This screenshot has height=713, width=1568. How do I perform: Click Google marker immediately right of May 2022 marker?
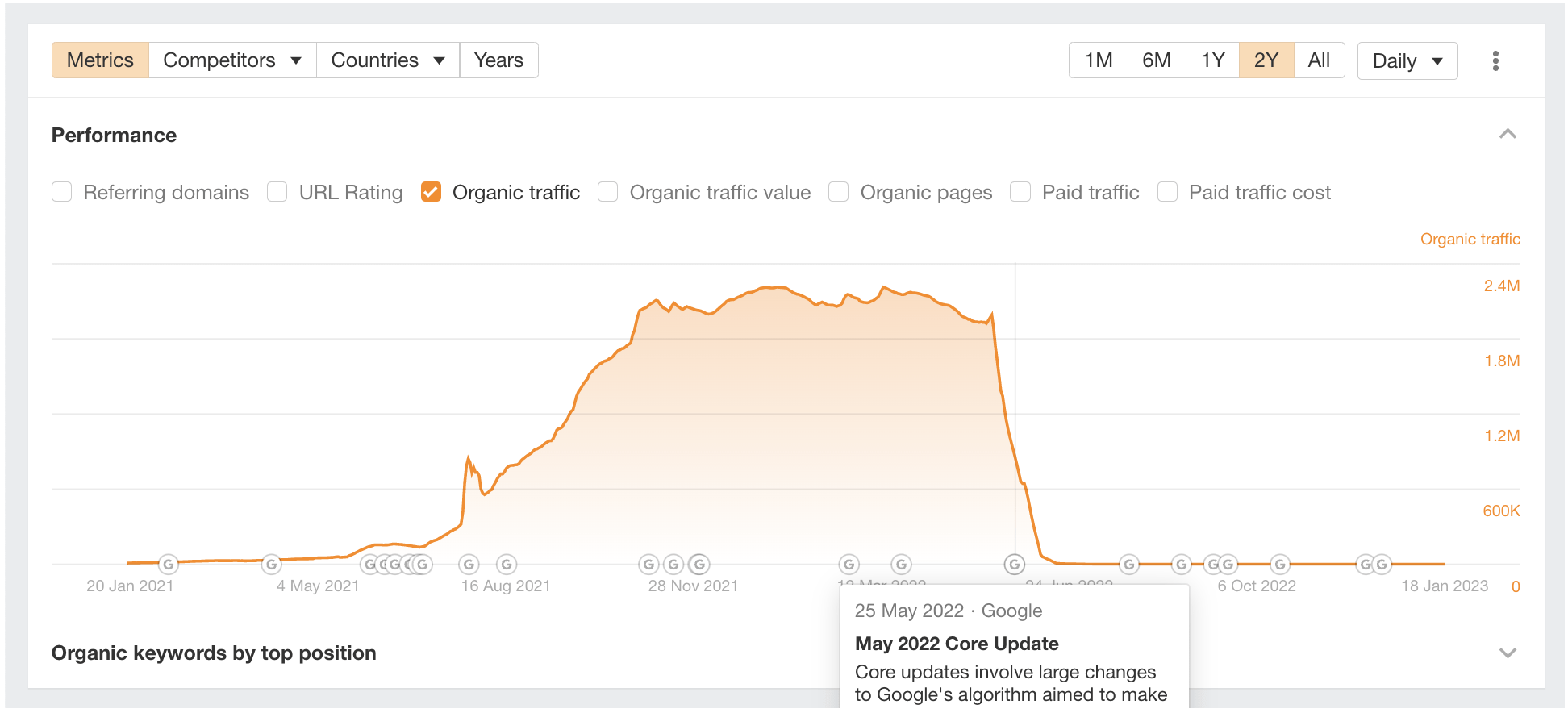pyautogui.click(x=1129, y=565)
